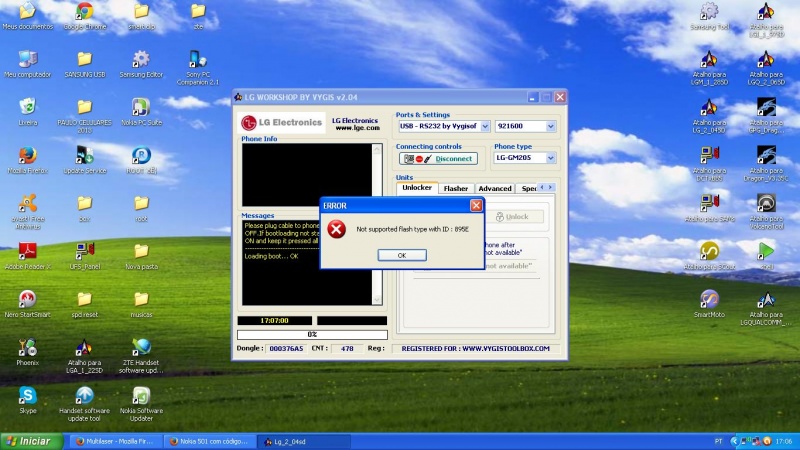Select the Atalho para LGA_1_225D icon

[x=85, y=356]
